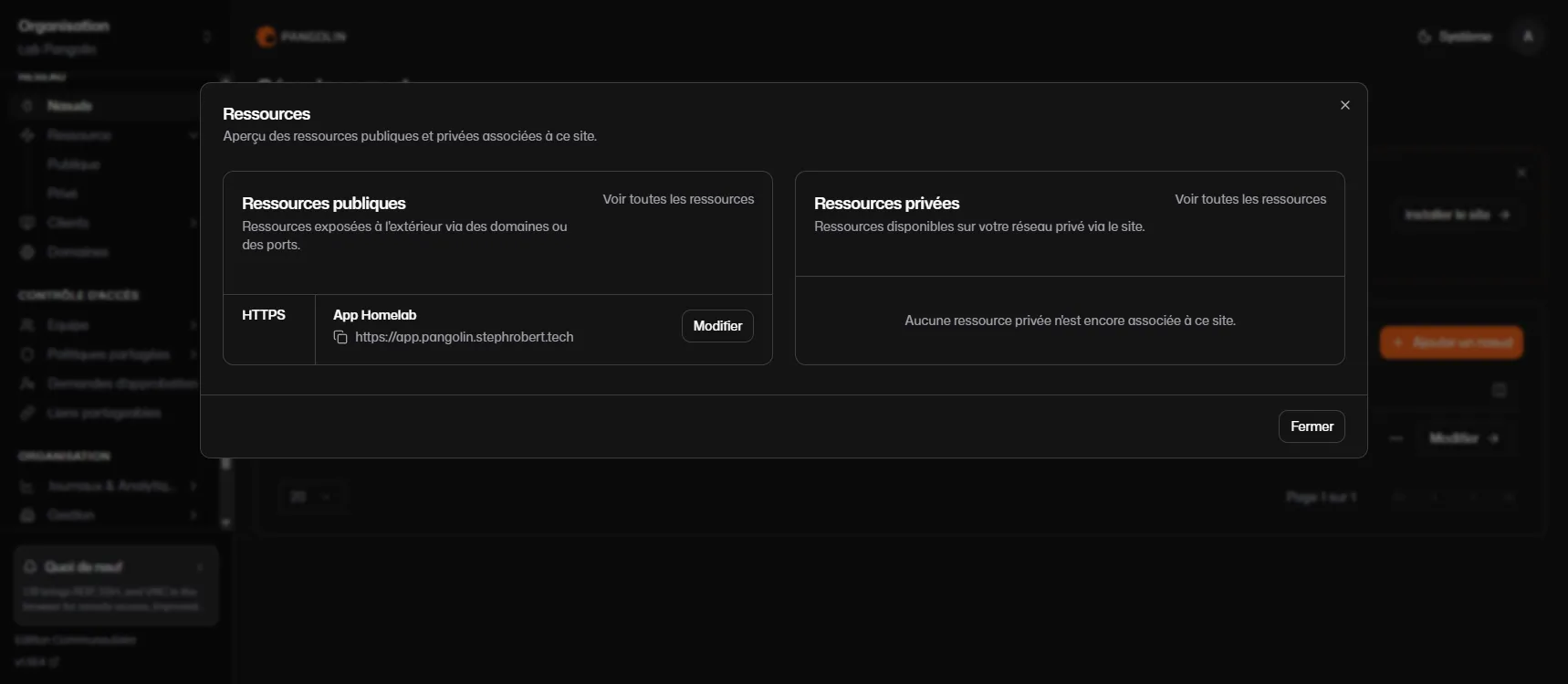Open the row's three-dots actions menu
Screen dimensions: 1568x684
pos(1396,438)
